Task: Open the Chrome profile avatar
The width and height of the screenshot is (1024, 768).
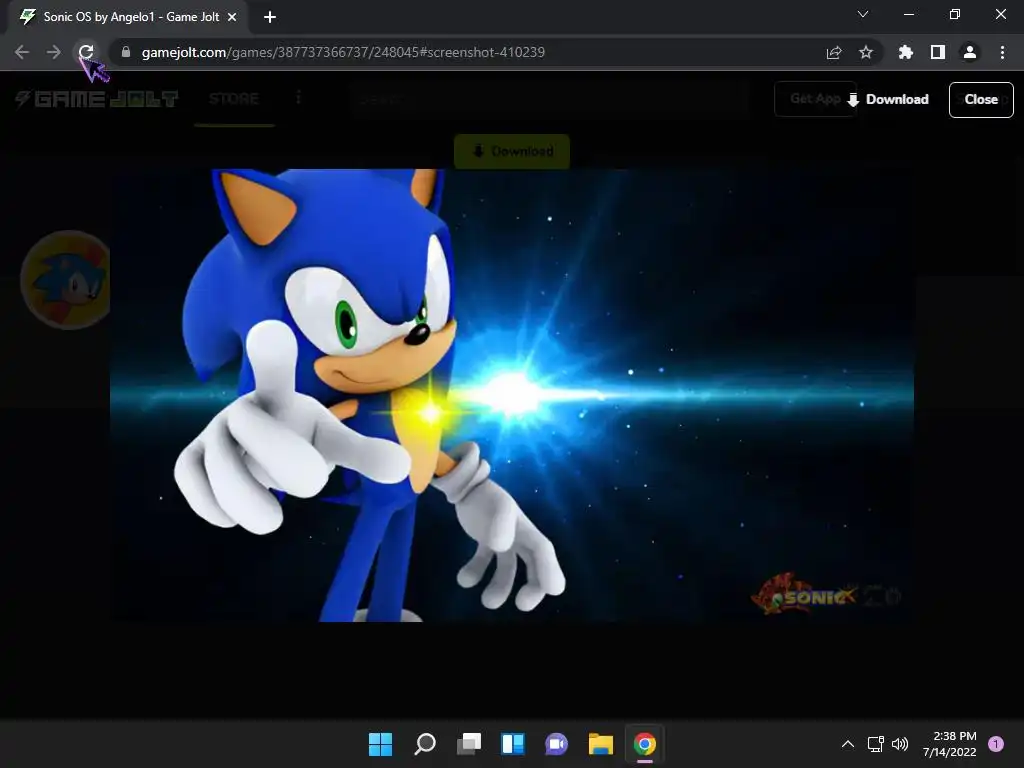Action: [970, 52]
